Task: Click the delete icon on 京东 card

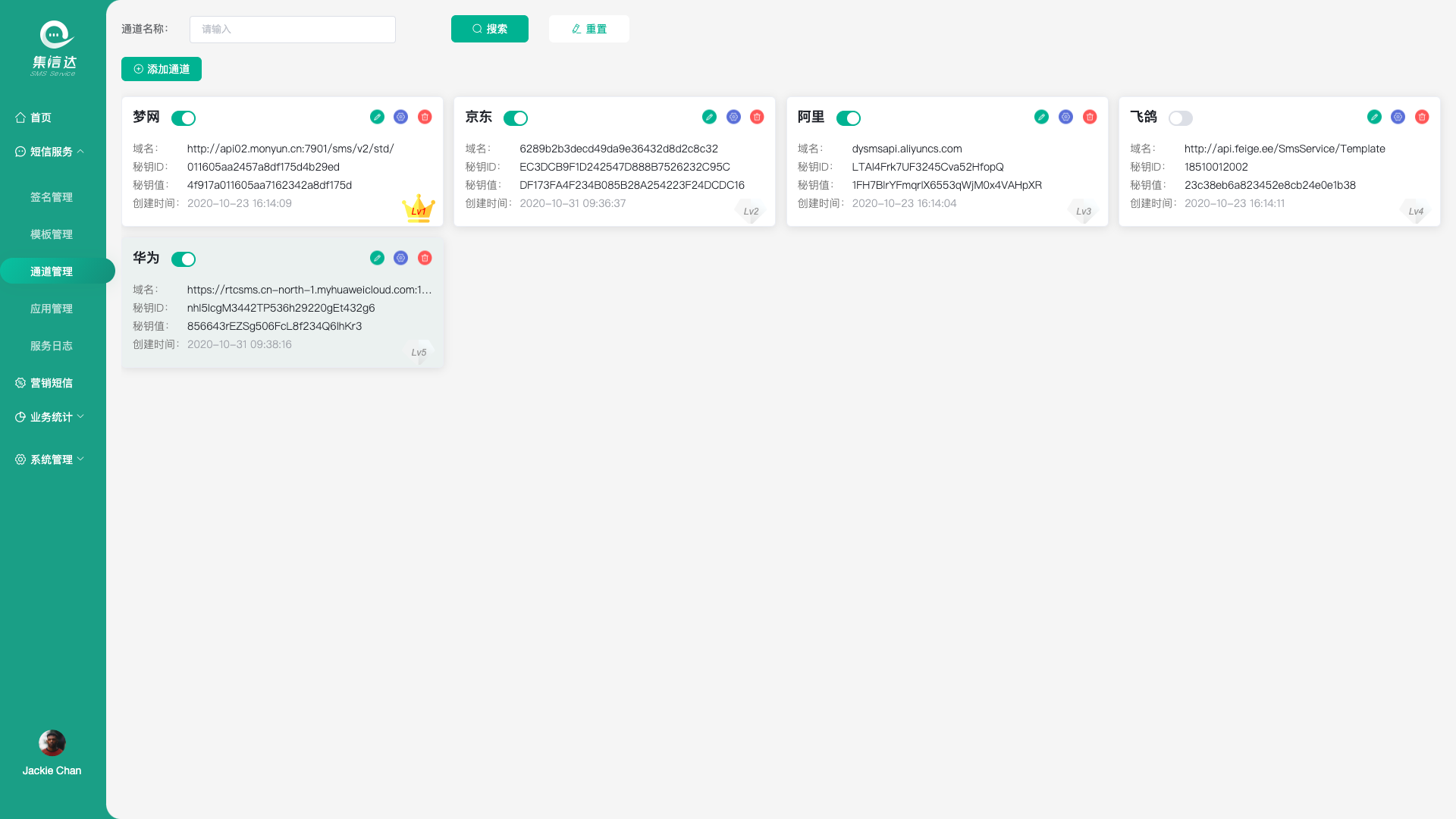Action: point(757,117)
